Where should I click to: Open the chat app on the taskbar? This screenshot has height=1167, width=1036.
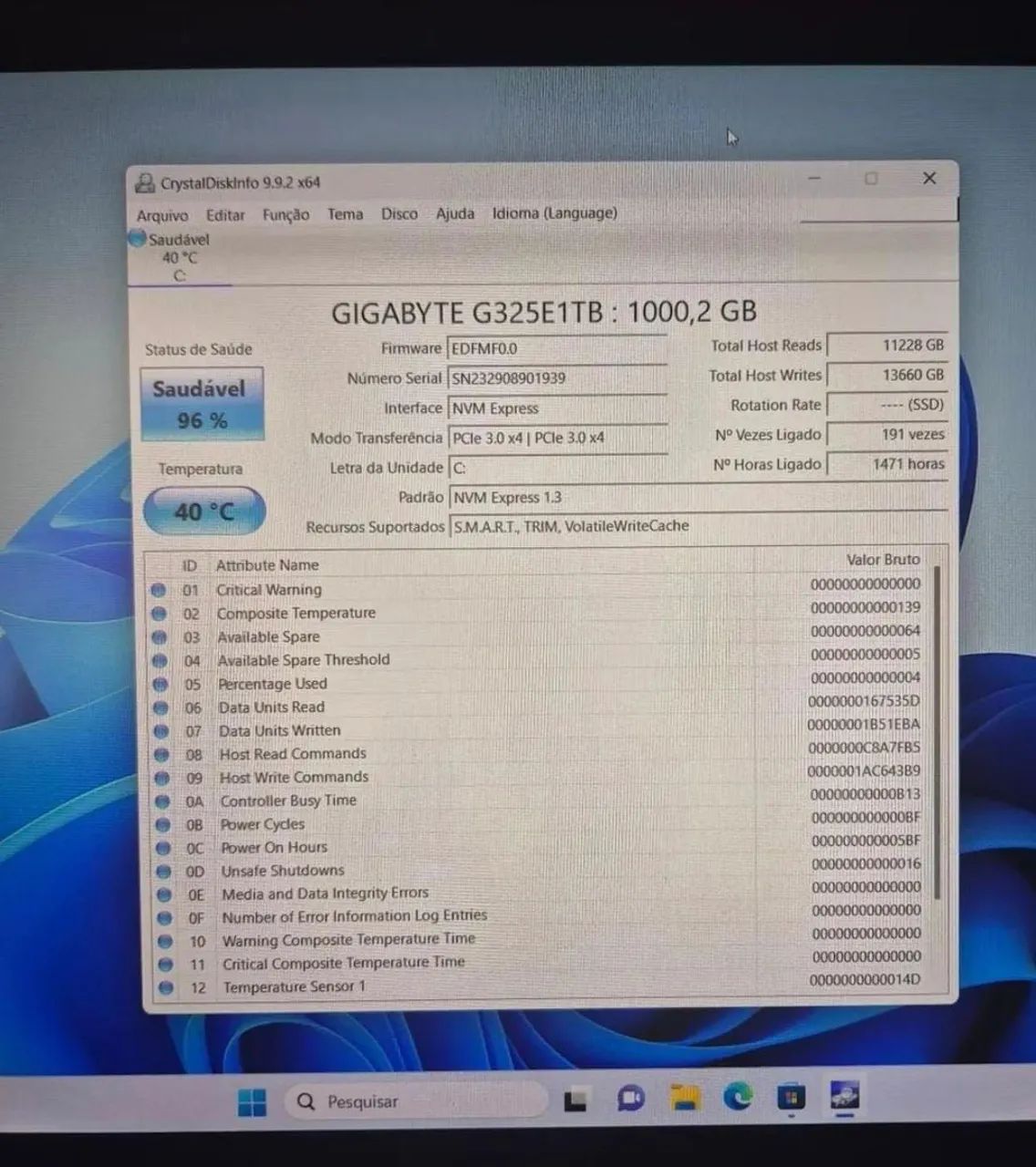(630, 1100)
